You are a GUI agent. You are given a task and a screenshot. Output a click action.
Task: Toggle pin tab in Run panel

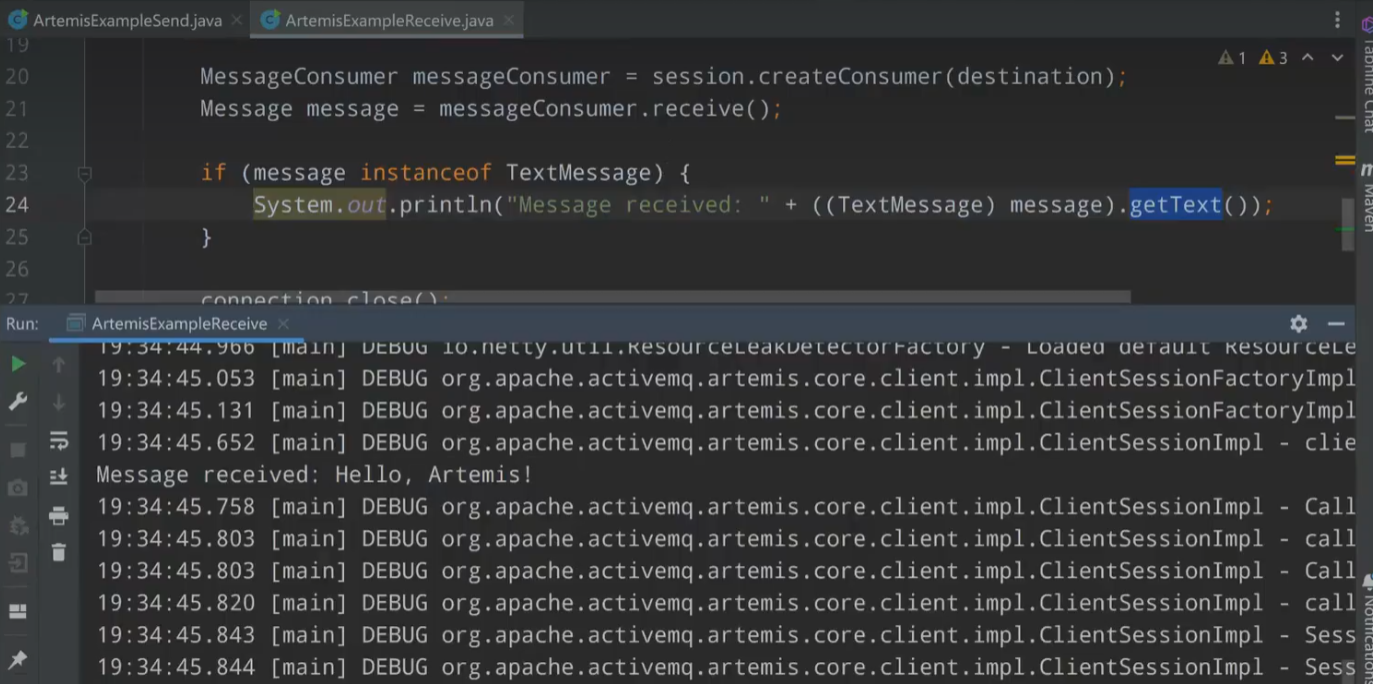click(18, 660)
